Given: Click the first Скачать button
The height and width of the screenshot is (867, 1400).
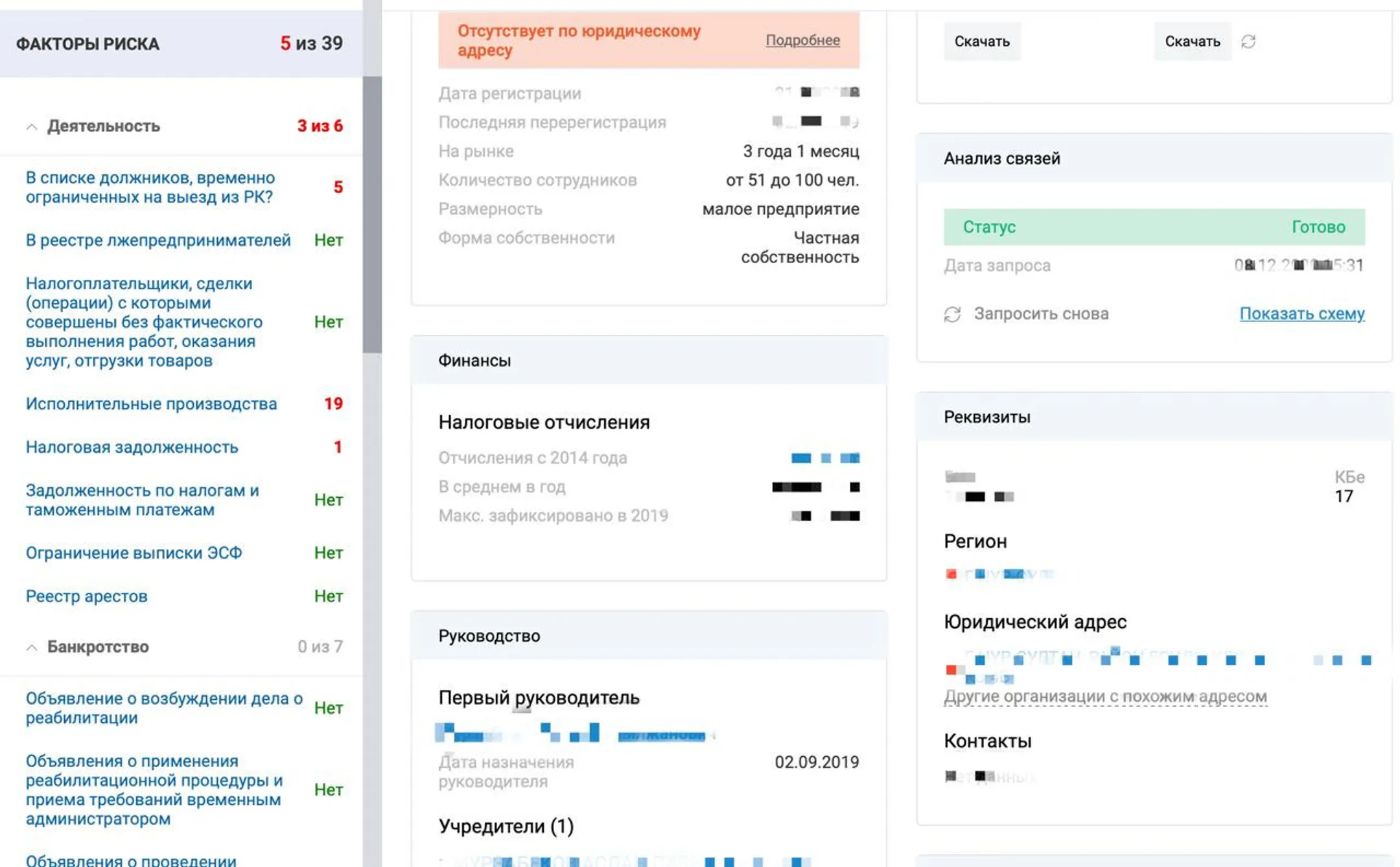Looking at the screenshot, I should pos(982,41).
